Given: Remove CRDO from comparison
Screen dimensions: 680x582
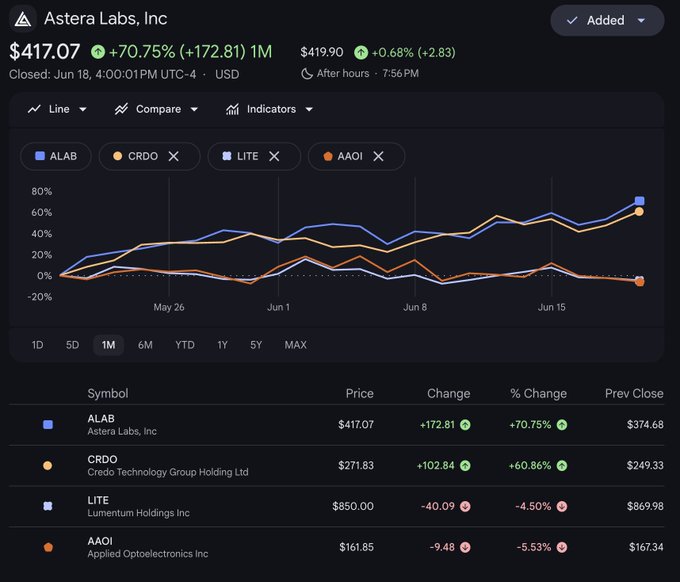Looking at the screenshot, I should click(173, 156).
